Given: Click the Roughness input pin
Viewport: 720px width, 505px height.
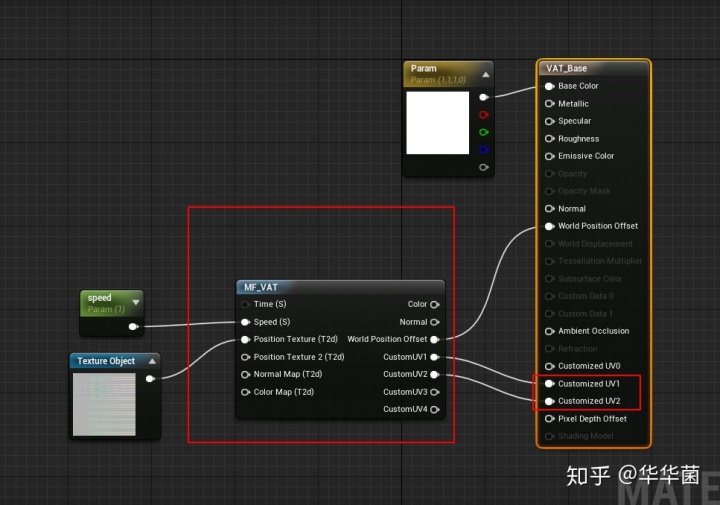Looking at the screenshot, I should pyautogui.click(x=549, y=139).
